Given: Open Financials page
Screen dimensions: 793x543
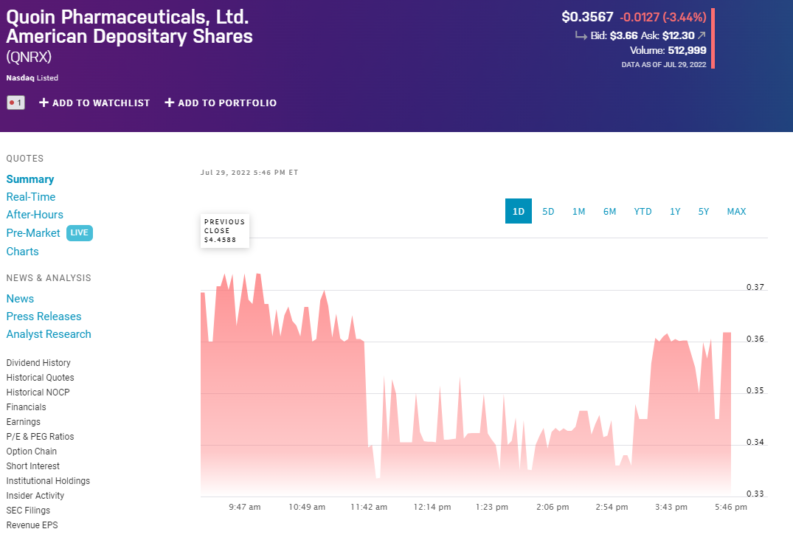Looking at the screenshot, I should pyautogui.click(x=26, y=406).
